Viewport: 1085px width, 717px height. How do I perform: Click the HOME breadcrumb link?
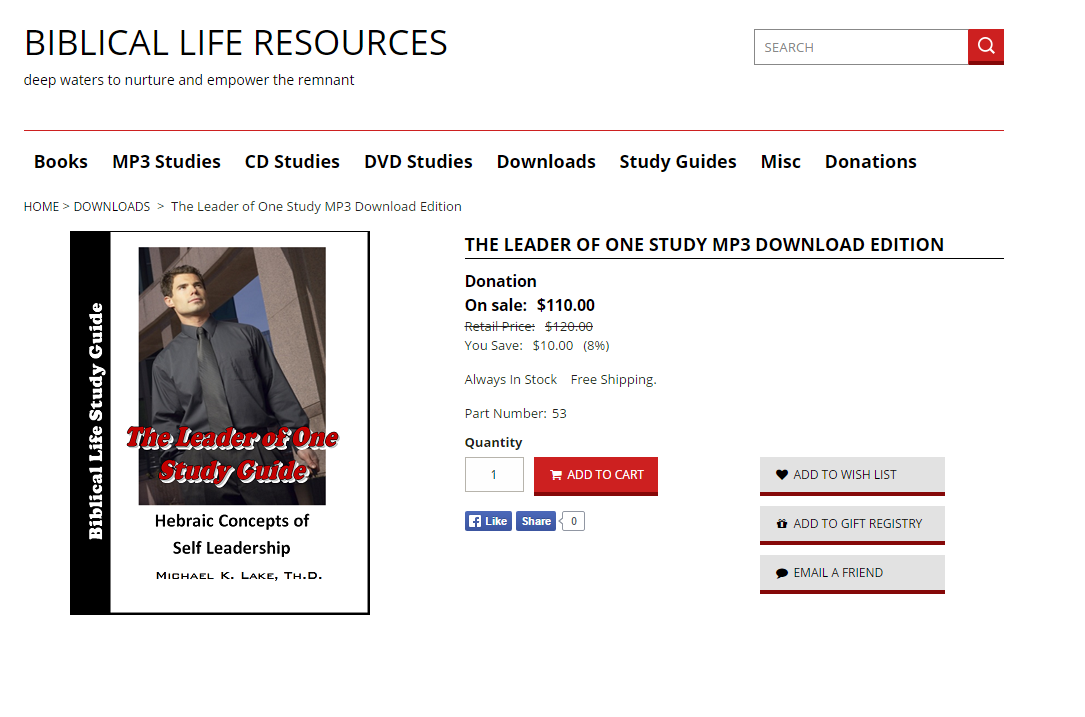(41, 207)
